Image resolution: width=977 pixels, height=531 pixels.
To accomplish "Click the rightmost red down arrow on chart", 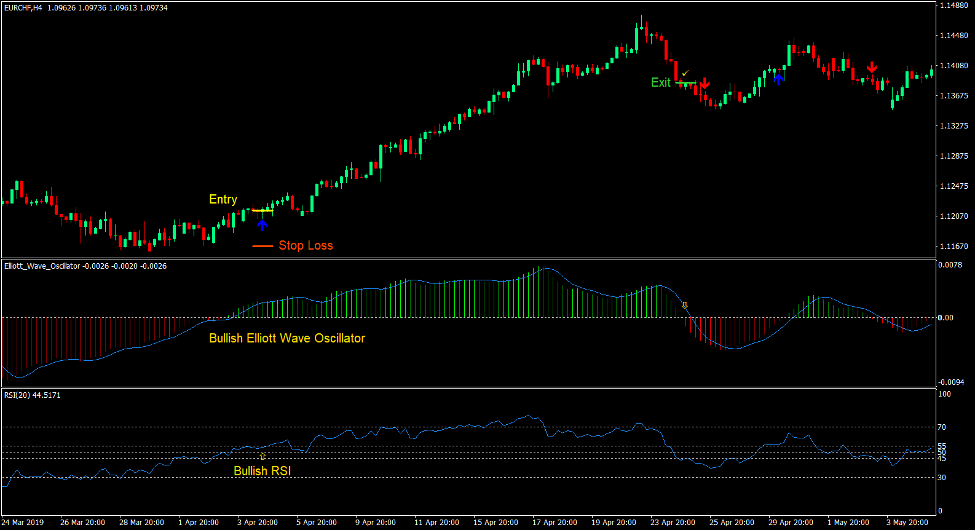I will [x=873, y=67].
